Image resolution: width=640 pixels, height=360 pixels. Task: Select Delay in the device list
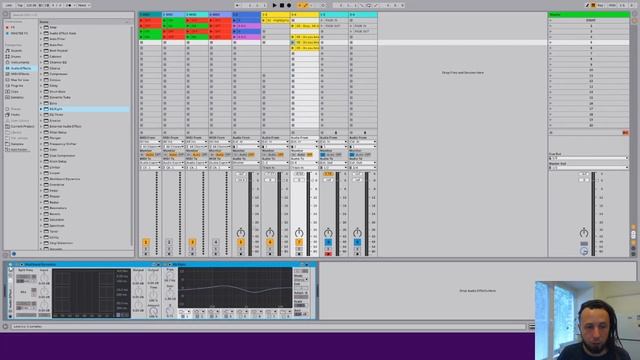click(x=54, y=86)
